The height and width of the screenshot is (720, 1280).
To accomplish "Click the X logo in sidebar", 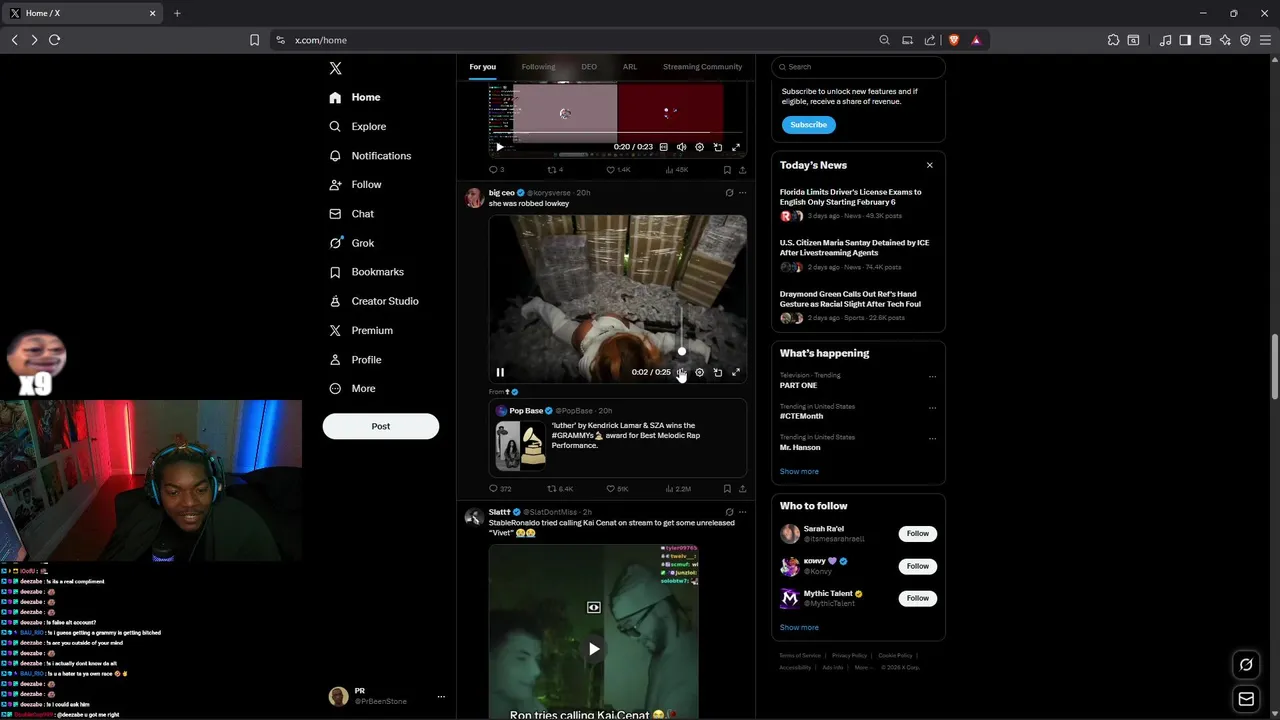I will coord(335,68).
